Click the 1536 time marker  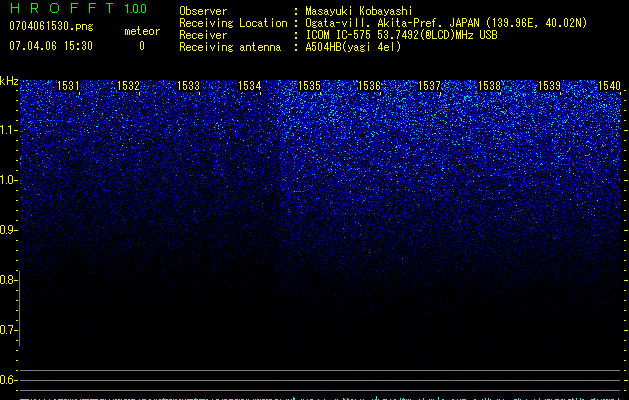(369, 86)
